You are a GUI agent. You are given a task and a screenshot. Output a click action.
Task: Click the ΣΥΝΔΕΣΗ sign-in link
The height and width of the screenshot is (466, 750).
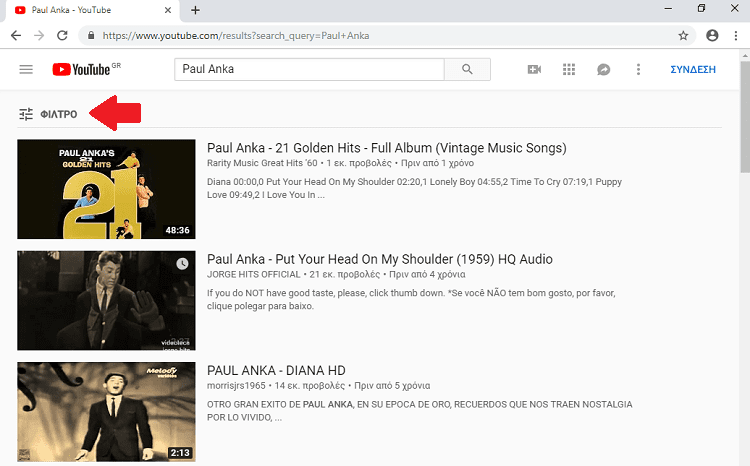point(693,69)
